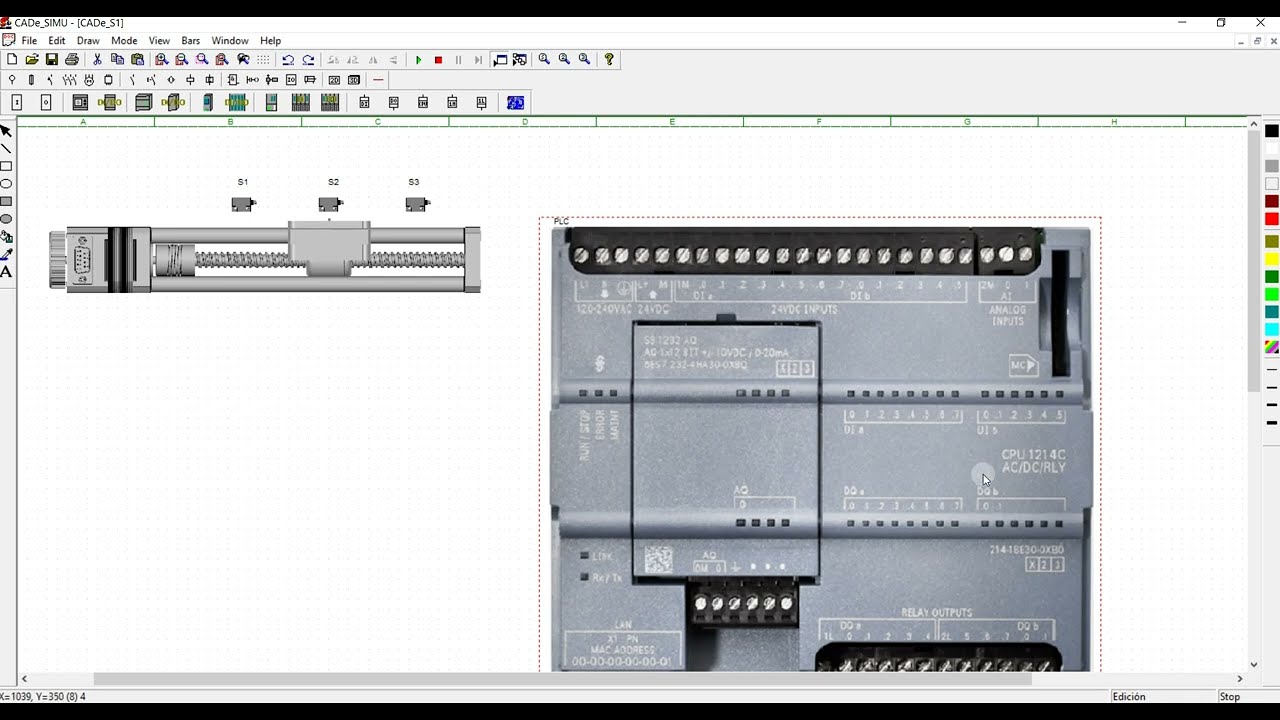Select the line drawing tool

pyautogui.click(x=6, y=149)
